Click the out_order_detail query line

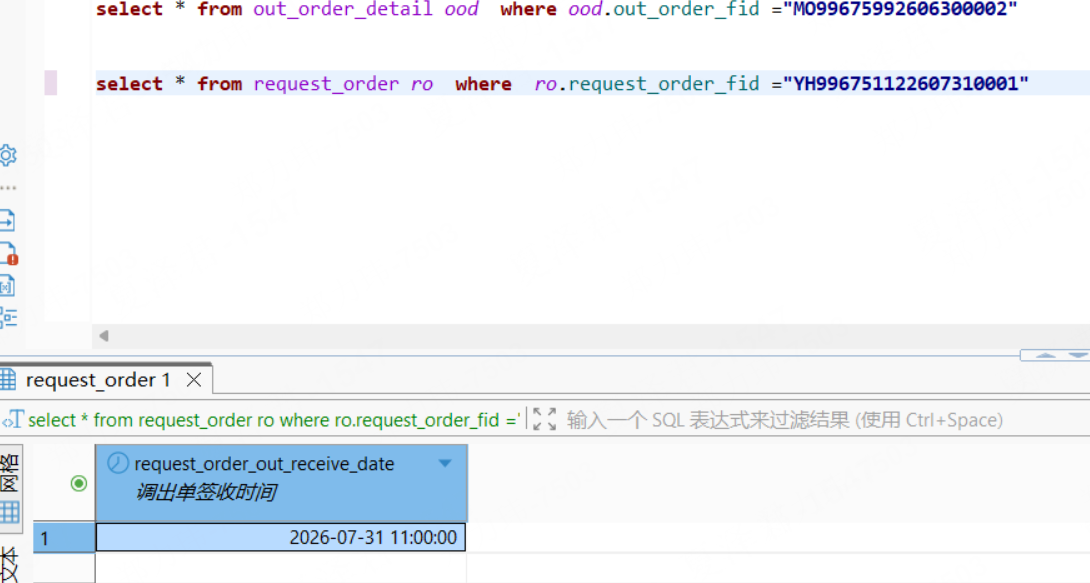pyautogui.click(x=556, y=10)
